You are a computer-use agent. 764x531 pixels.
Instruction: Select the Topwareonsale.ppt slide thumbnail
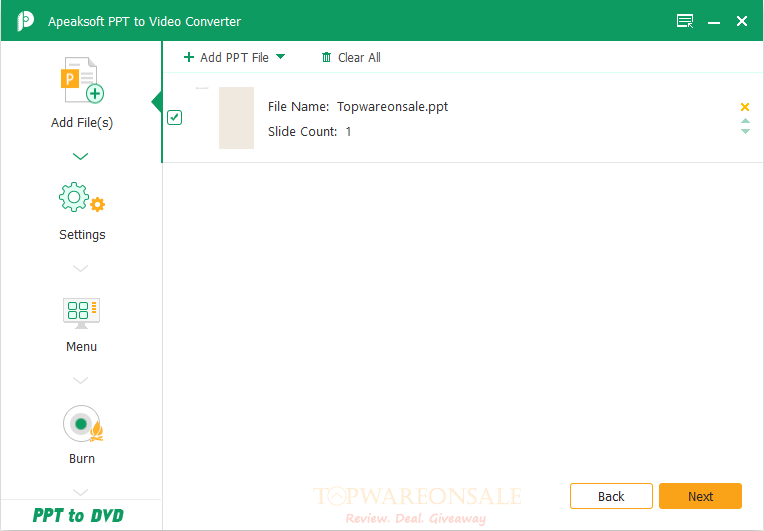236,118
